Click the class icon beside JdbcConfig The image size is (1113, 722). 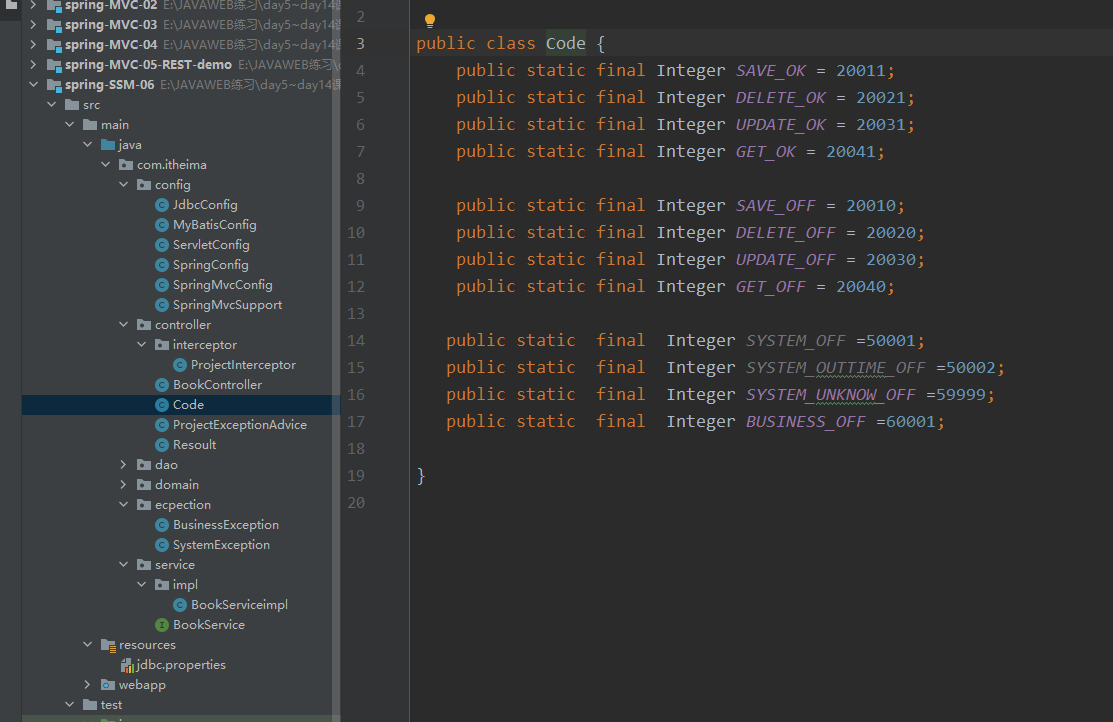[x=162, y=205]
